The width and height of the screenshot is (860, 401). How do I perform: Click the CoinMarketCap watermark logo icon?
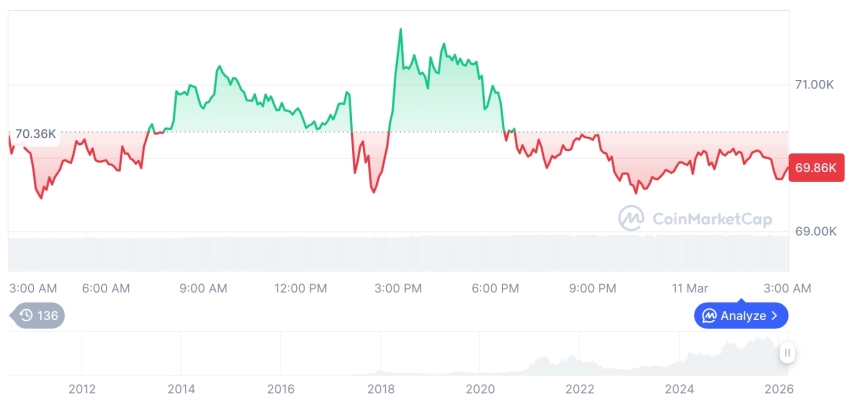(x=631, y=217)
